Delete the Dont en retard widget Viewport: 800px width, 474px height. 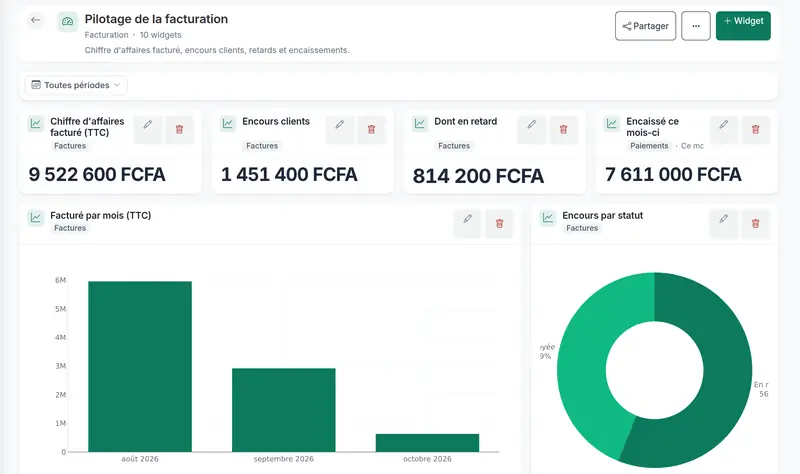[563, 130]
